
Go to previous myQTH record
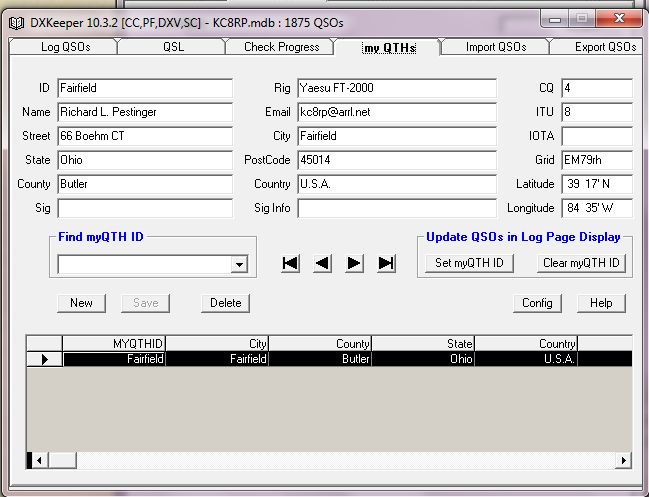pyautogui.click(x=322, y=263)
